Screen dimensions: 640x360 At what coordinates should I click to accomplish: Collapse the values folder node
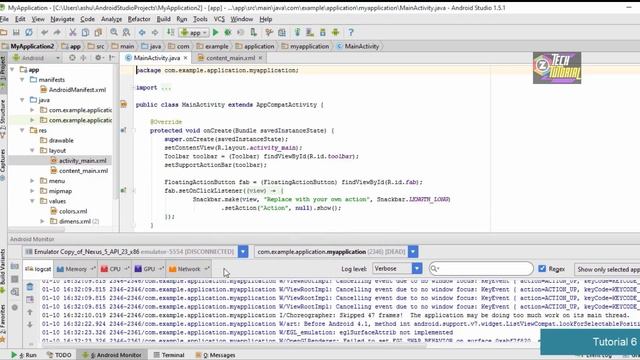32,201
